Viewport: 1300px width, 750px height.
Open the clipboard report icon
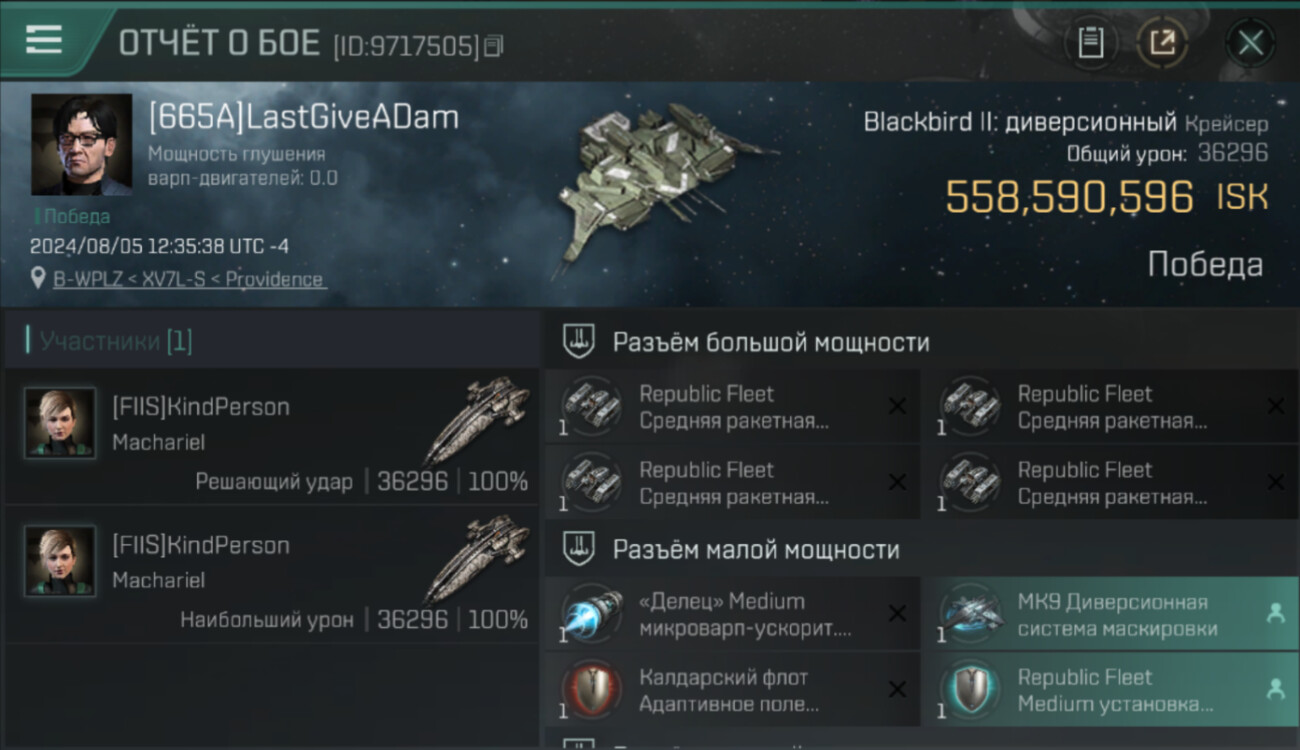pyautogui.click(x=1091, y=43)
